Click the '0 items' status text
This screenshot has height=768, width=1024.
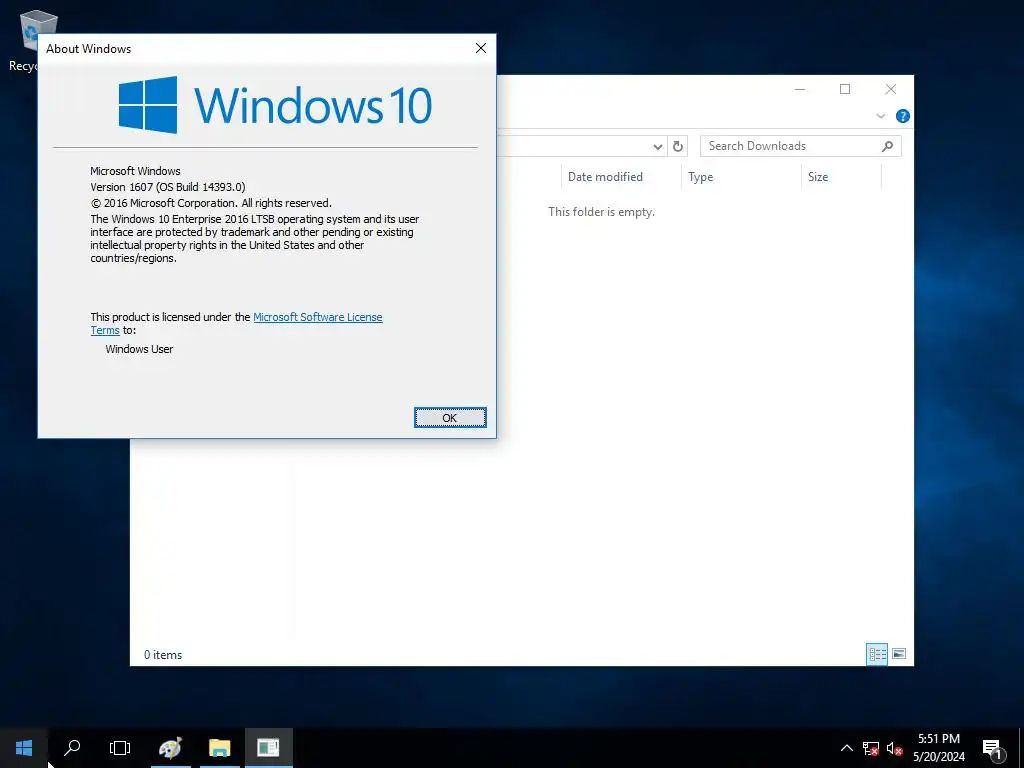tap(163, 654)
